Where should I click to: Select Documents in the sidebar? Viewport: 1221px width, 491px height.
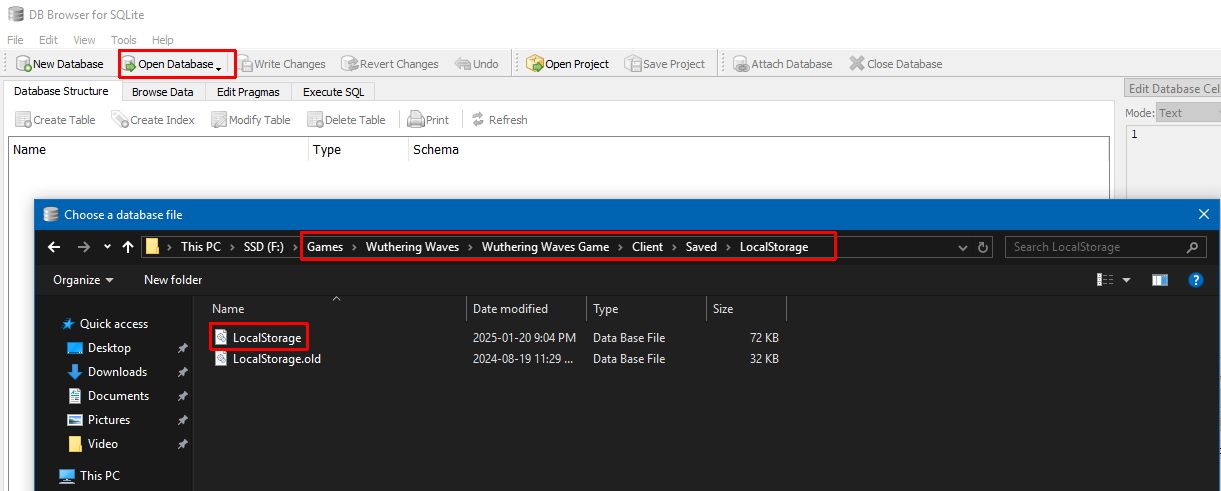coord(107,396)
